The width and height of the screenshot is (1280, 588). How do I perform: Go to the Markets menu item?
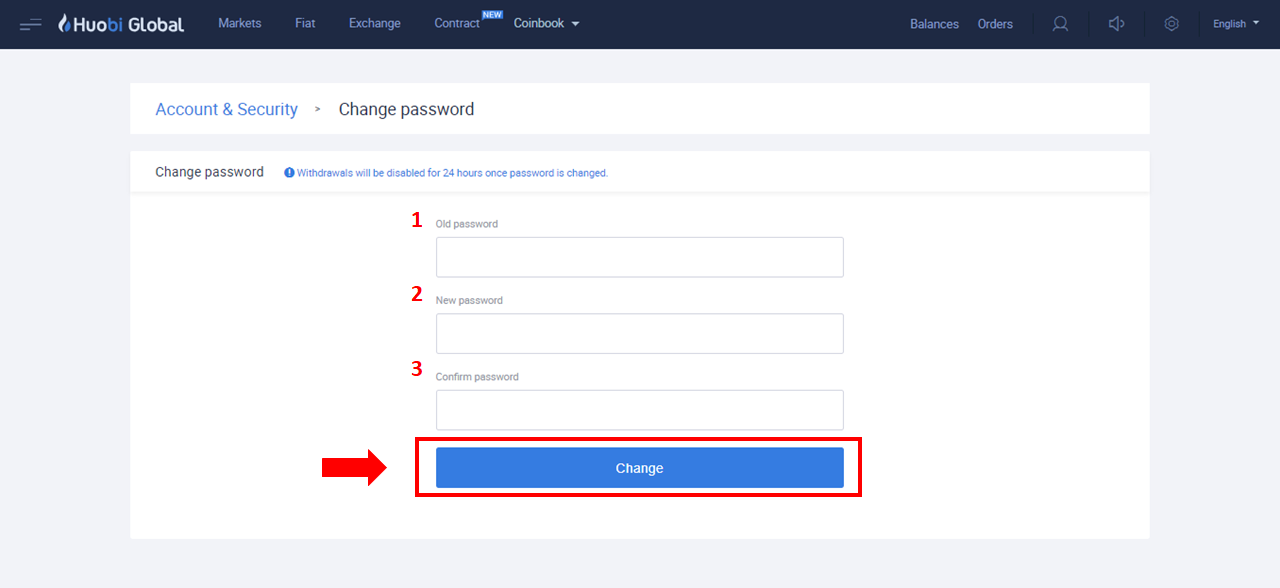(x=240, y=23)
